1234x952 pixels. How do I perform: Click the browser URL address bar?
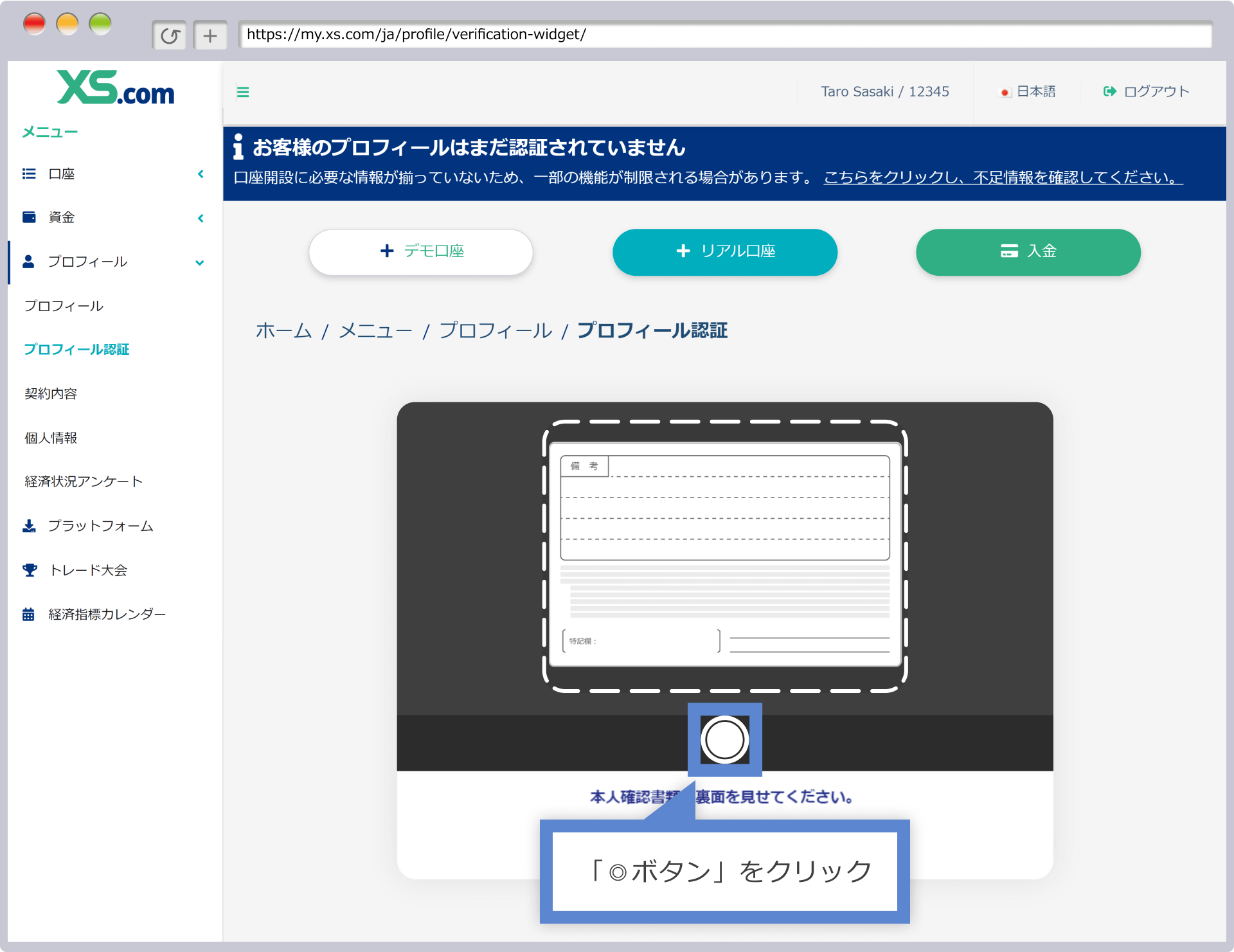726,35
